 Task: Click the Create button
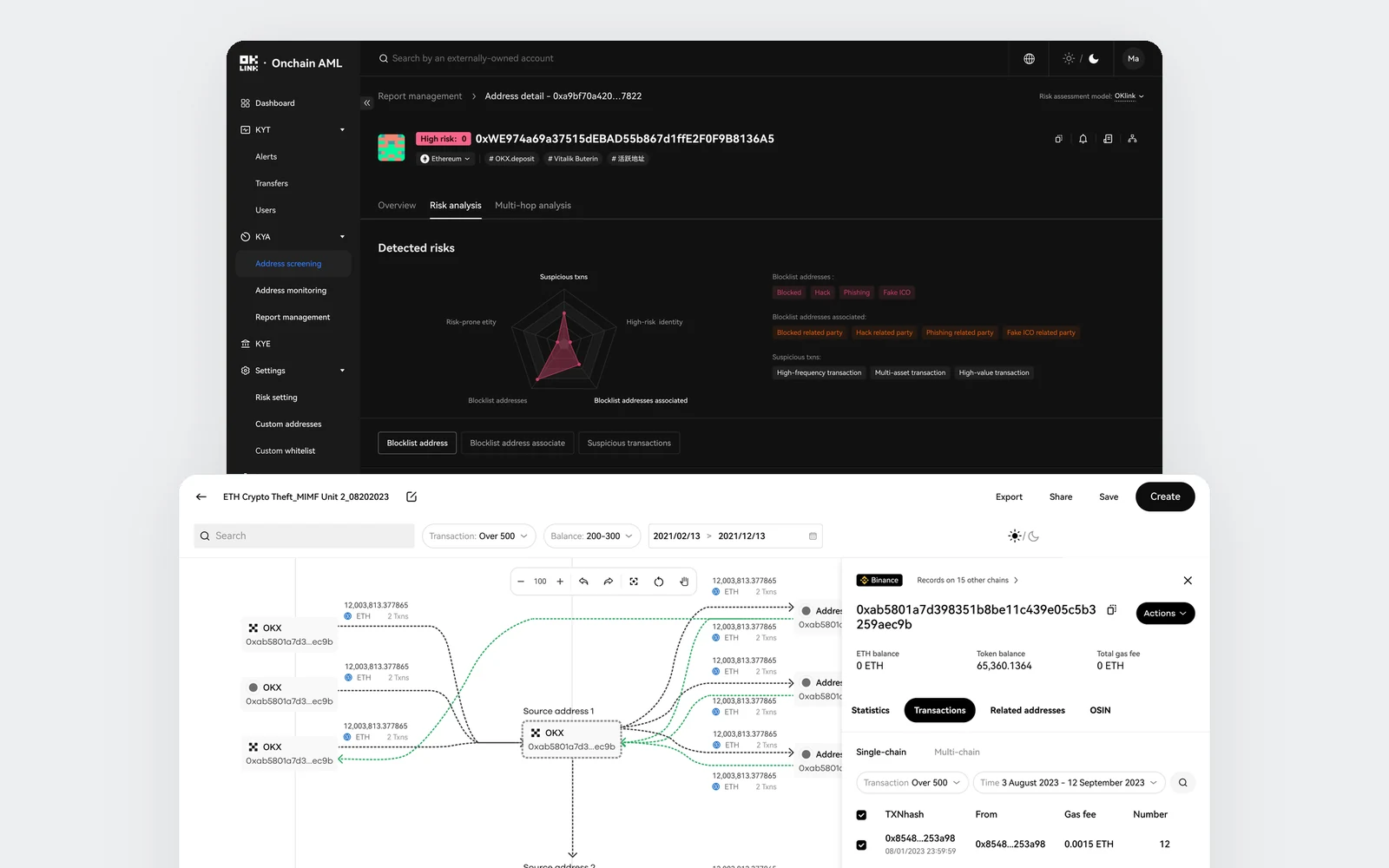click(1165, 497)
